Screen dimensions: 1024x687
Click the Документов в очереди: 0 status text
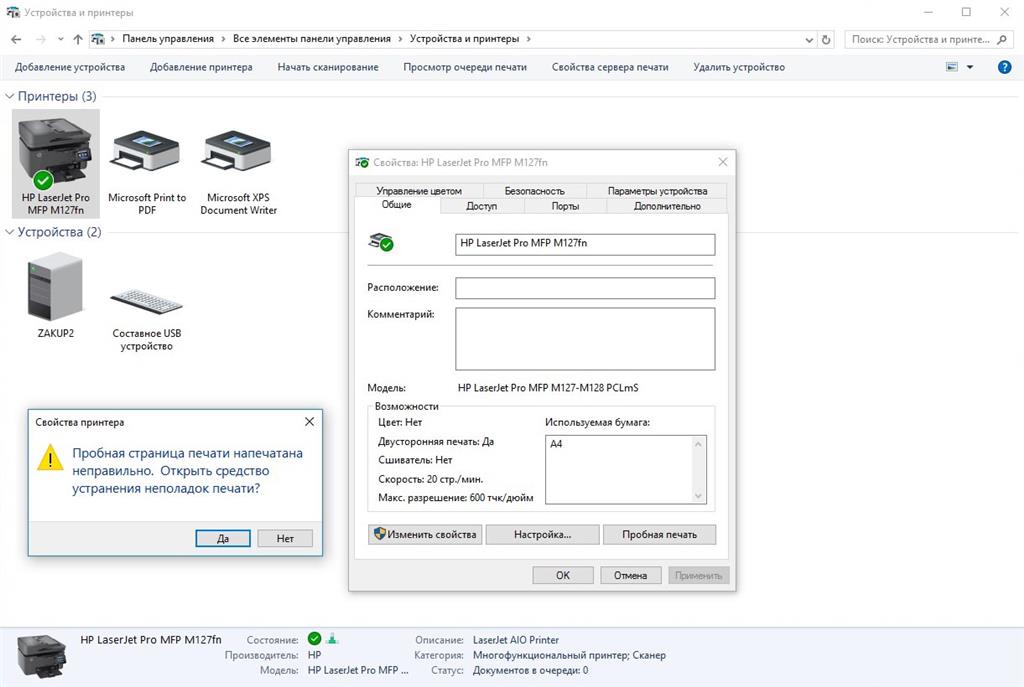pyautogui.click(x=530, y=670)
